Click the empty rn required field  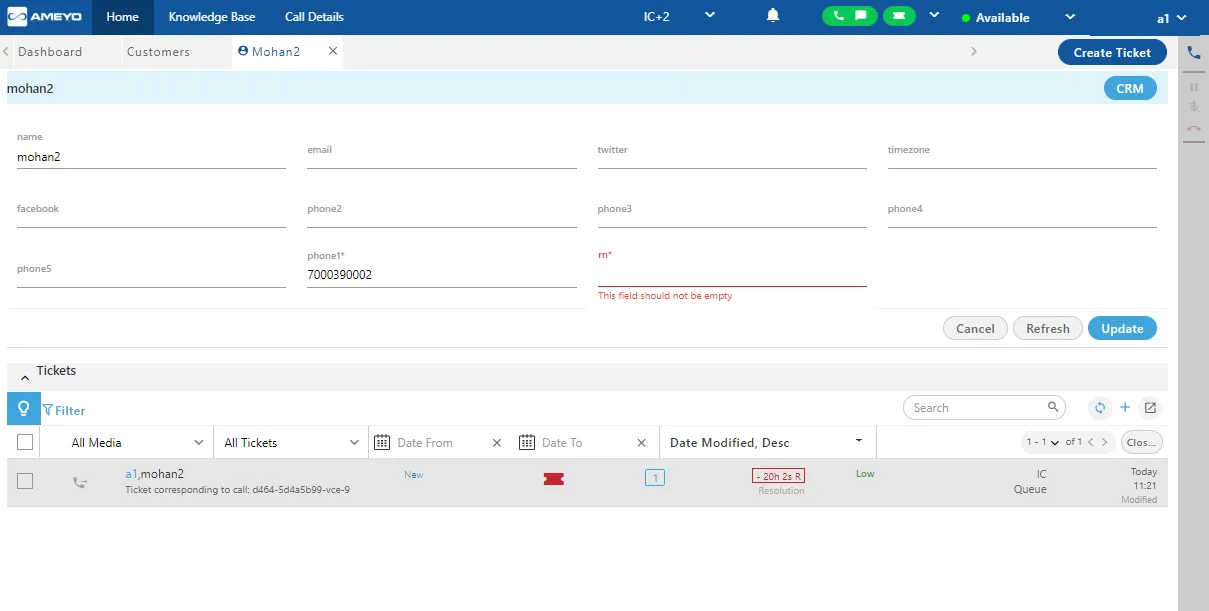pyautogui.click(x=732, y=274)
